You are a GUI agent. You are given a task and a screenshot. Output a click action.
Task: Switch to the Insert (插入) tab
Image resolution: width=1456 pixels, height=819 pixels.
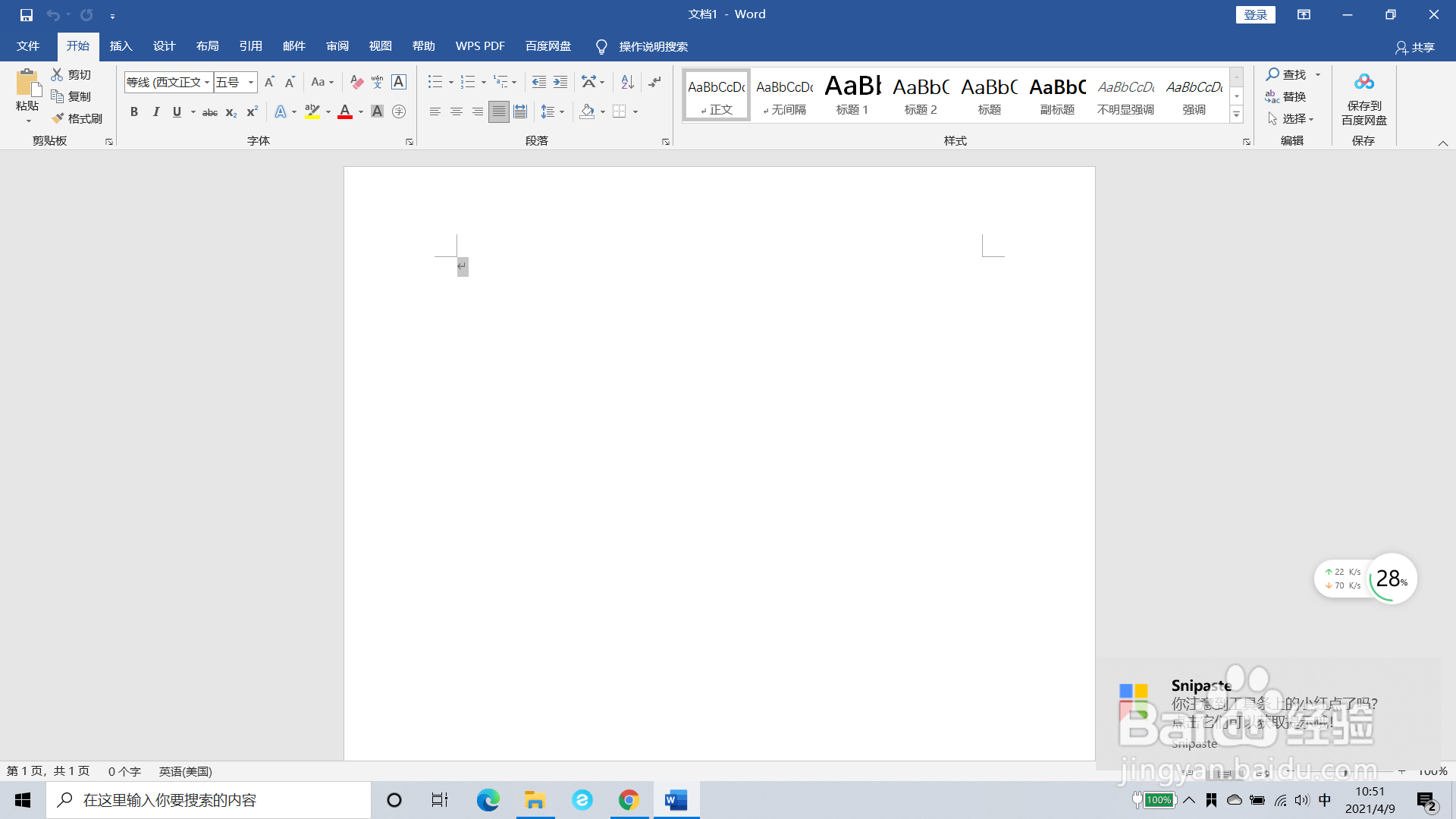121,46
